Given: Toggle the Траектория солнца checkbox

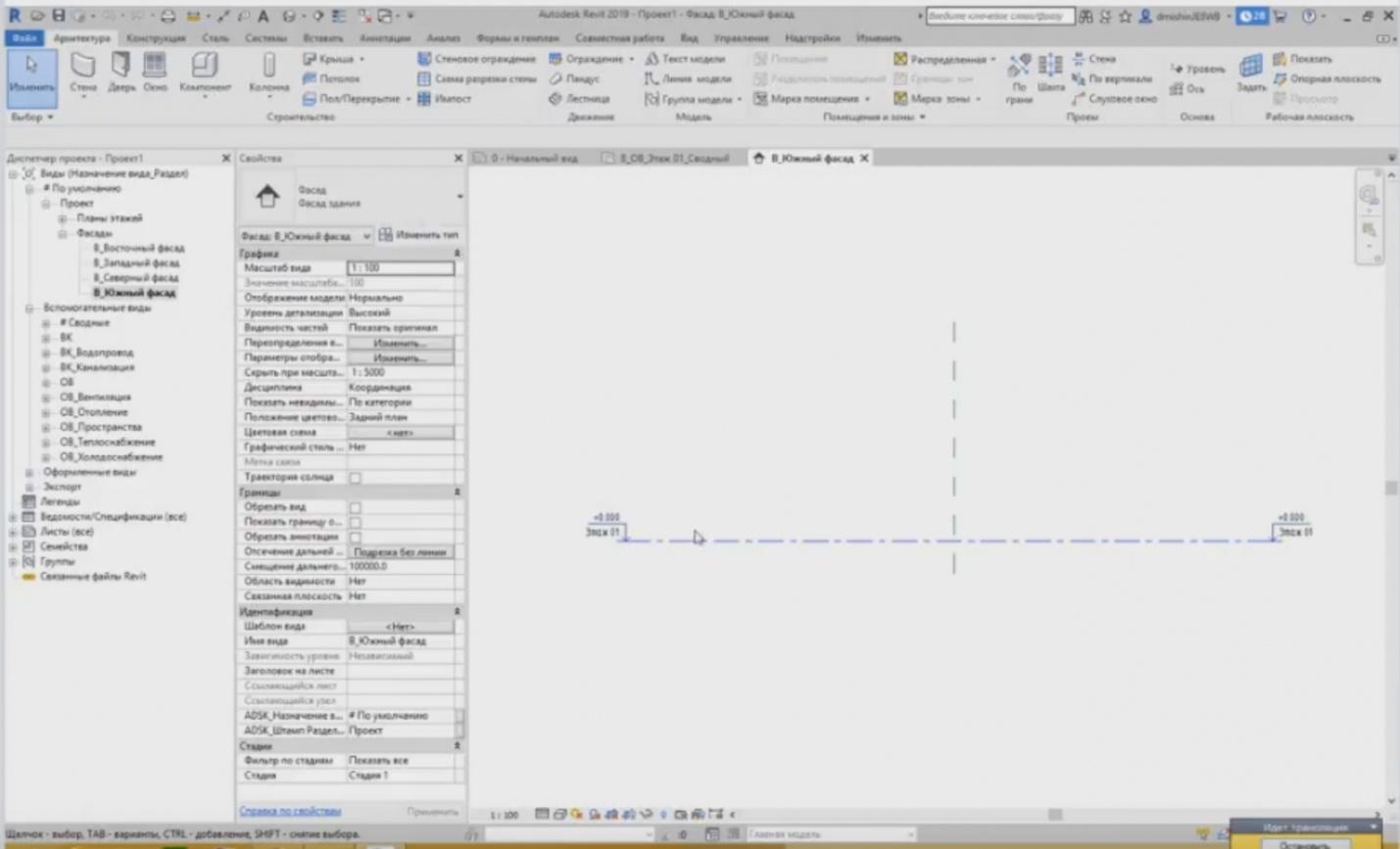Looking at the screenshot, I should click(356, 478).
